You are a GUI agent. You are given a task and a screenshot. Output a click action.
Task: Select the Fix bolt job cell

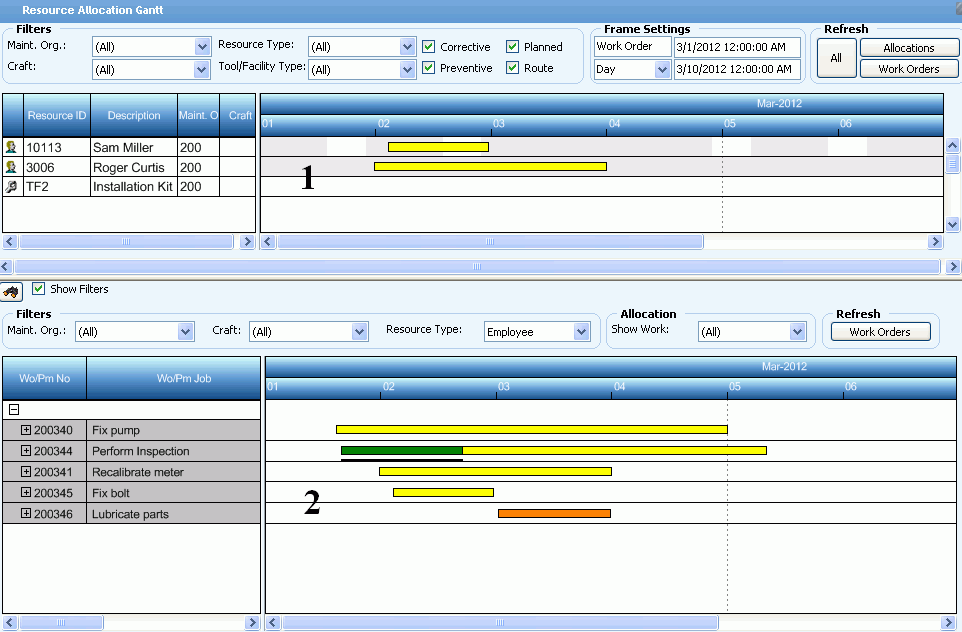[x=174, y=493]
